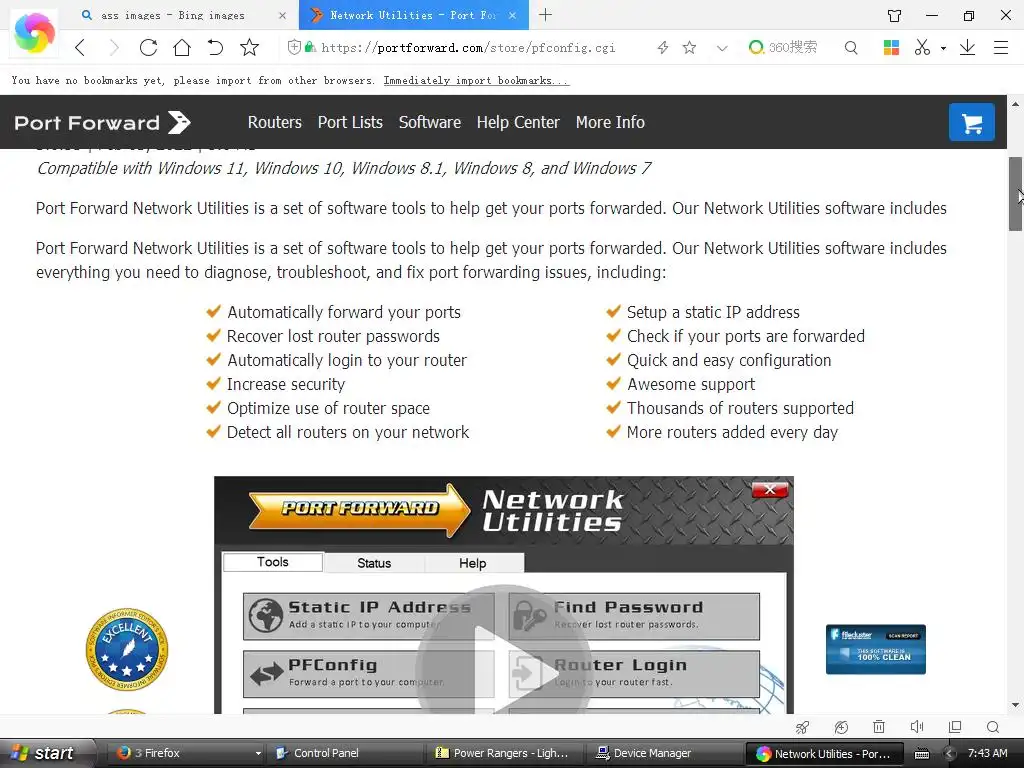Add page to favorites star icon
The height and width of the screenshot is (768, 1024).
(249, 48)
